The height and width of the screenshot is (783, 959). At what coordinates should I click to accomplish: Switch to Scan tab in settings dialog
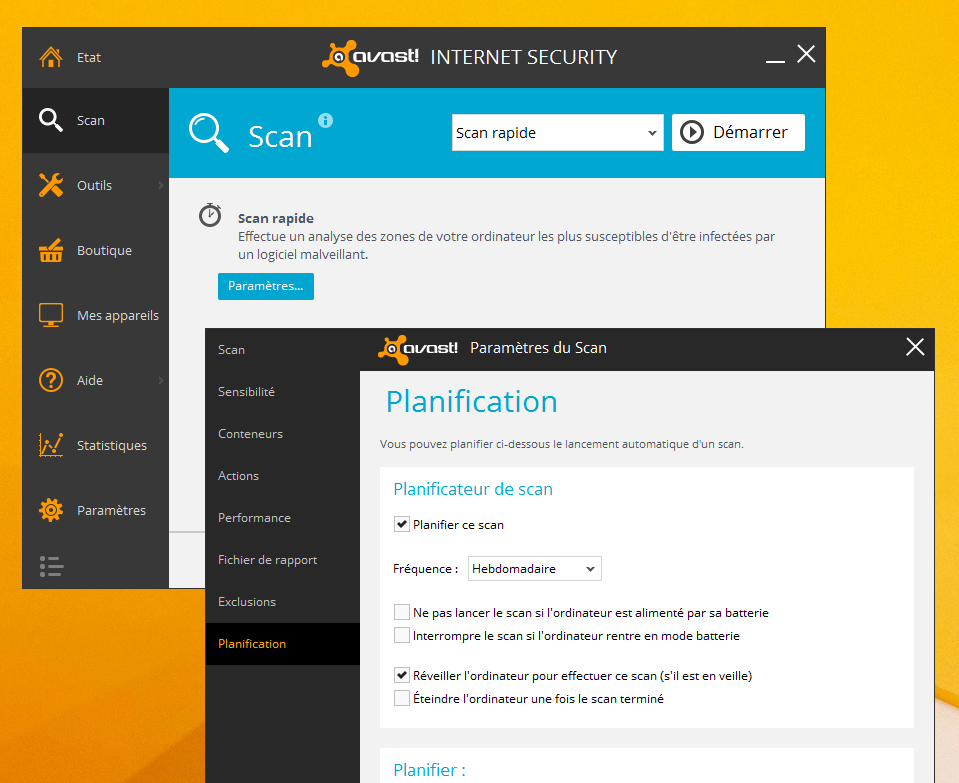coord(283,349)
